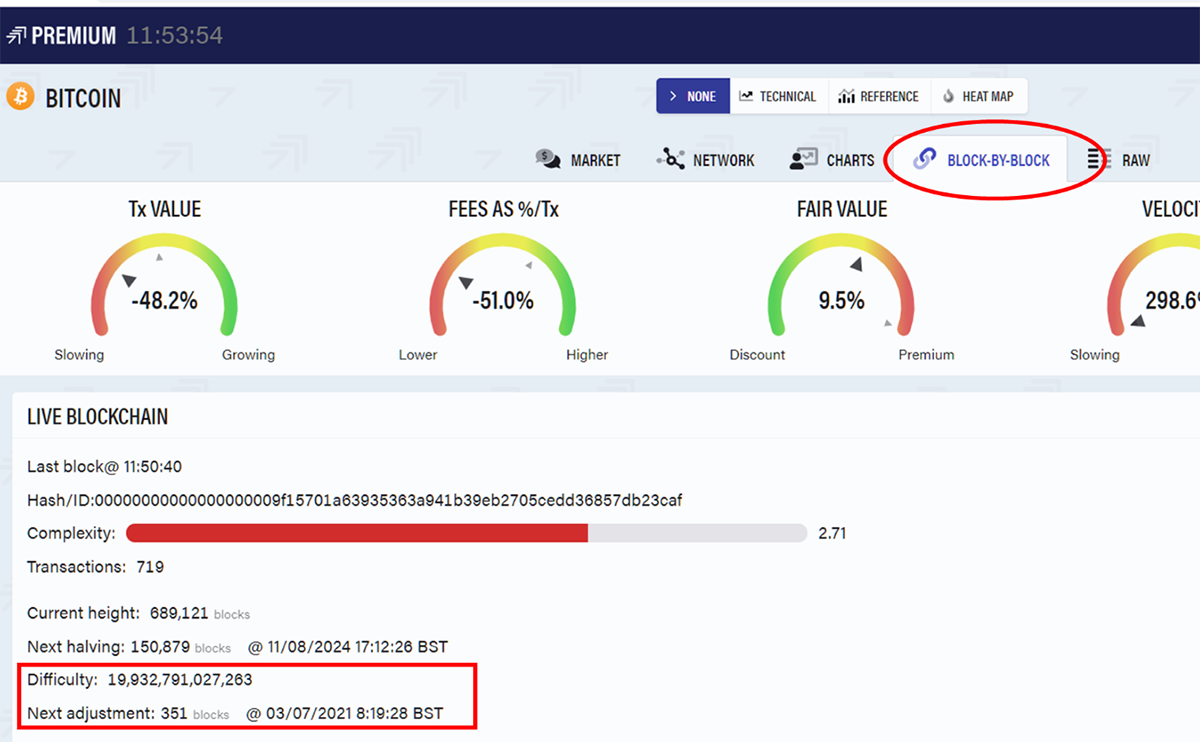Click the -51.0% gauge reading
Viewport: 1200px width, 742px height.
[x=503, y=300]
